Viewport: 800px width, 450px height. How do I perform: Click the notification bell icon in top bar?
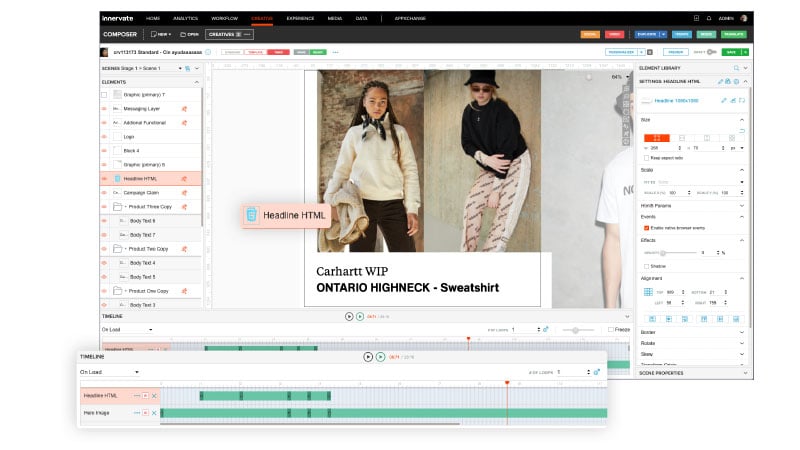click(x=709, y=18)
